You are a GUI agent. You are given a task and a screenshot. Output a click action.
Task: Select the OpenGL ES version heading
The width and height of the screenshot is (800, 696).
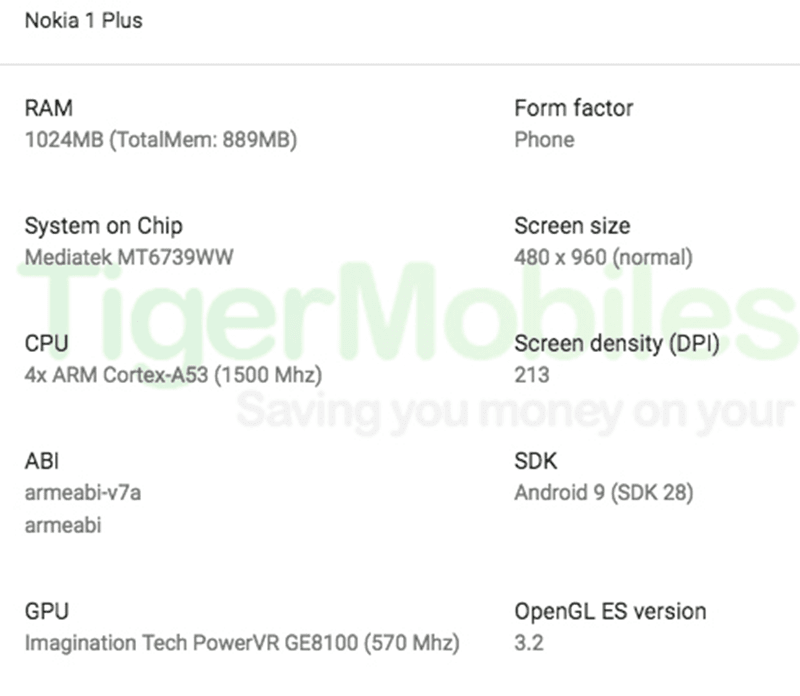610,611
